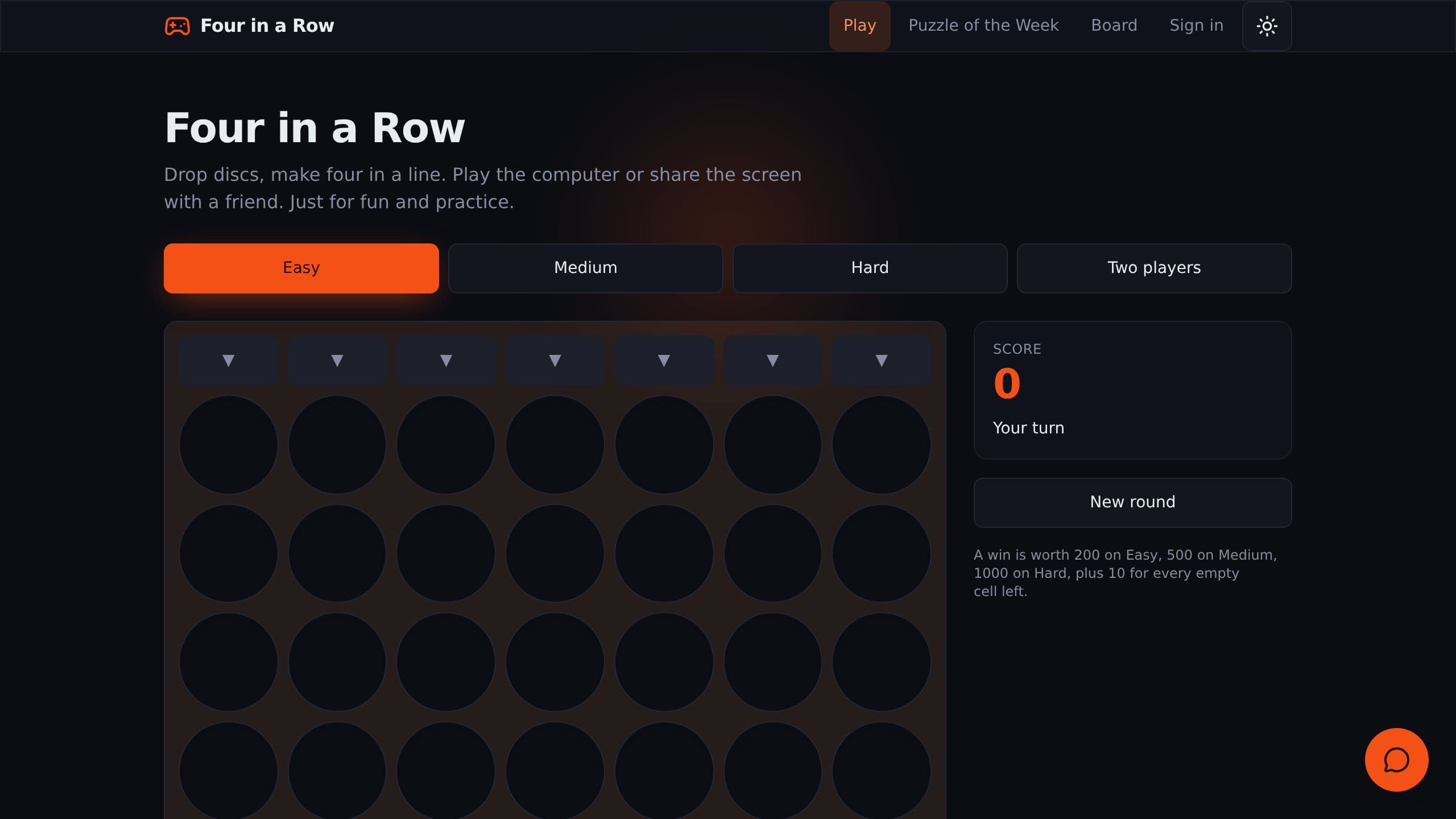The image size is (1456, 819).
Task: Select Easy difficulty
Action: [301, 268]
